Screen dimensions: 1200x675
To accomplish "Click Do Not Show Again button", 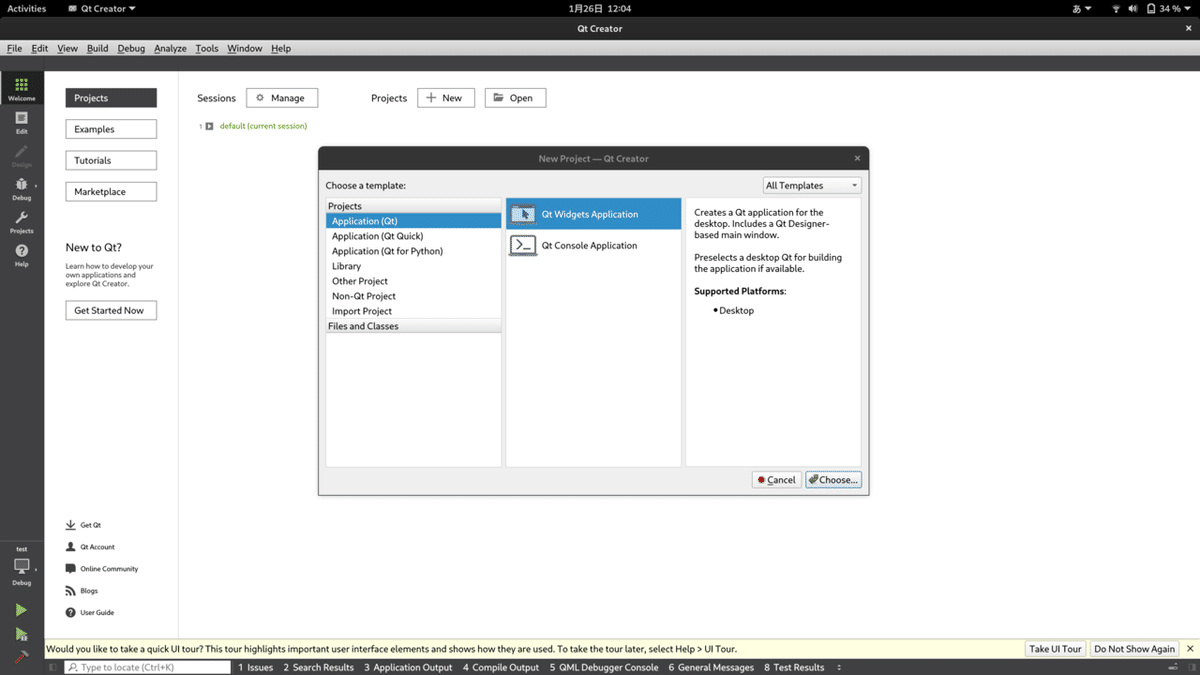I will 1134,649.
